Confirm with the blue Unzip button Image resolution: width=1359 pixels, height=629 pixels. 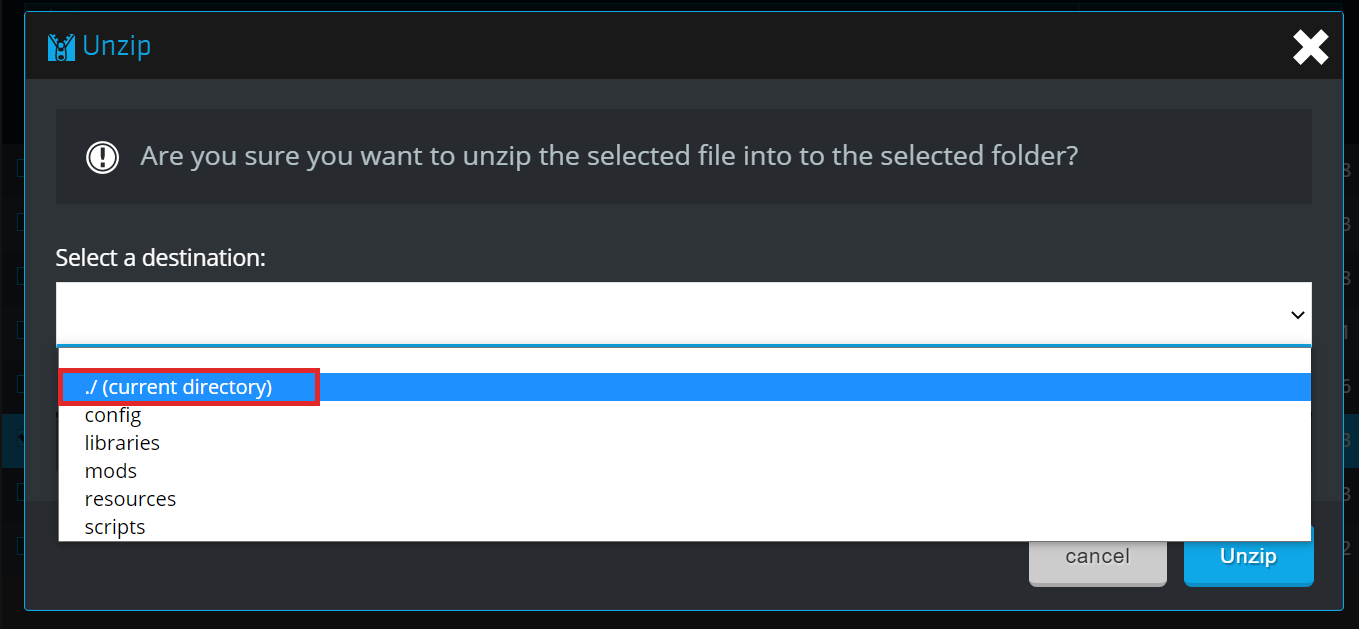(x=1248, y=558)
